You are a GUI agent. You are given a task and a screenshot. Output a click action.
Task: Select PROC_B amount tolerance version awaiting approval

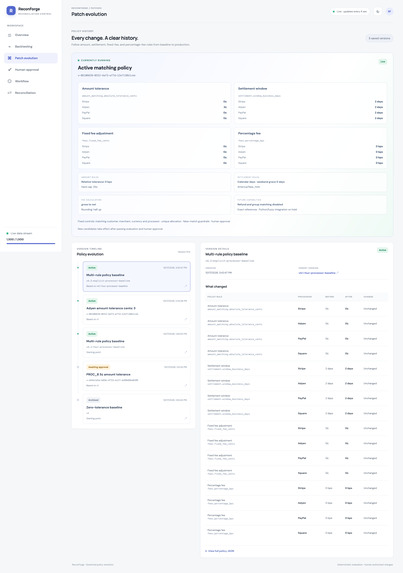(137, 376)
